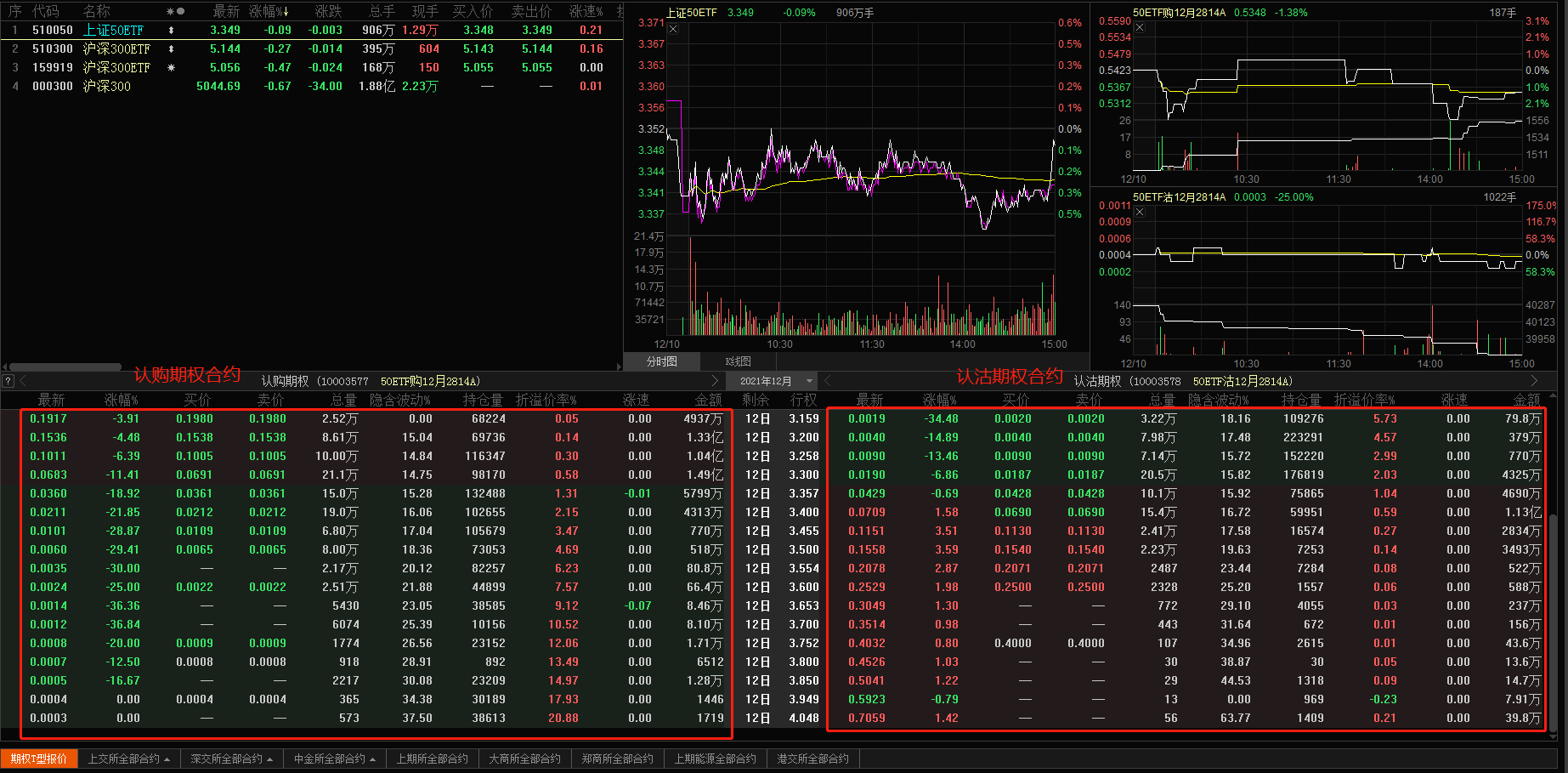Switch to K线图 tab
The image size is (1568, 773).
[x=738, y=361]
